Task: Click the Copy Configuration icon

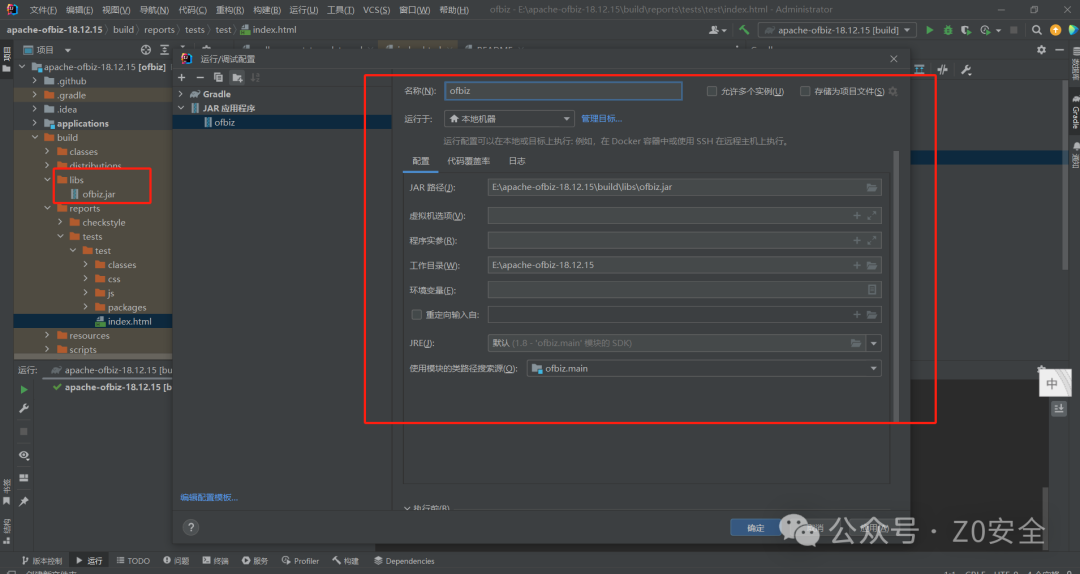Action: point(218,77)
